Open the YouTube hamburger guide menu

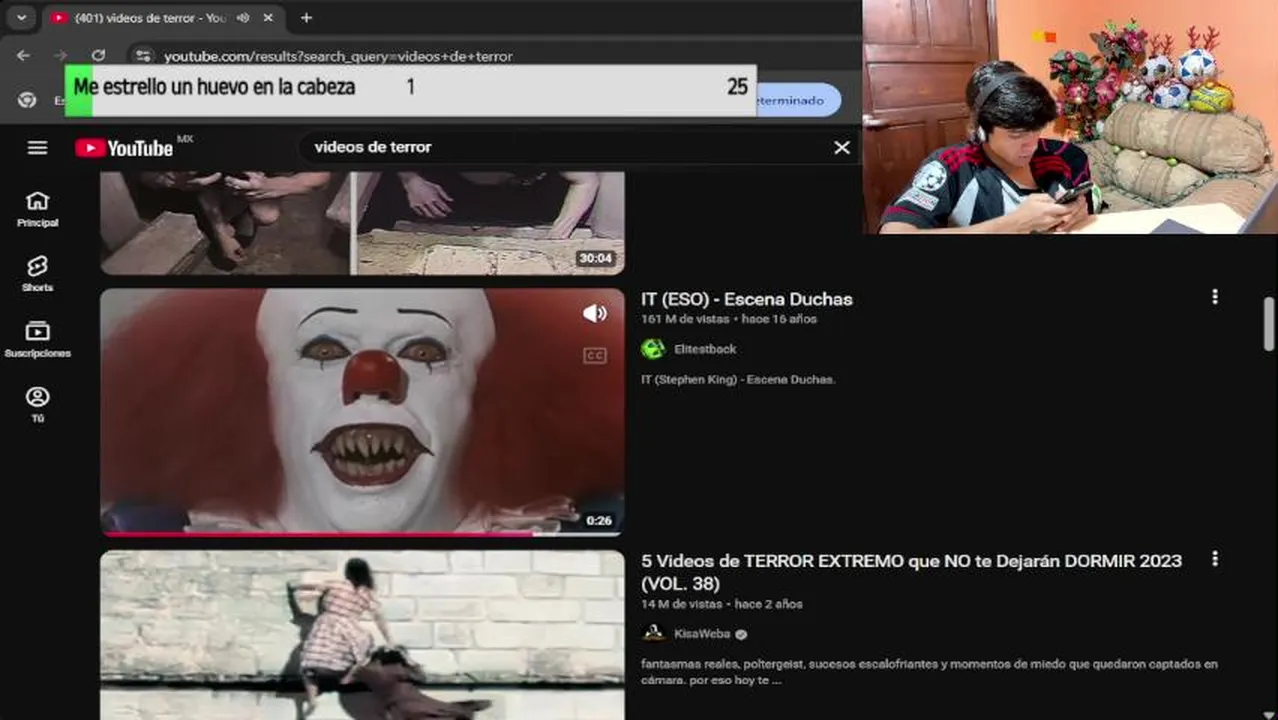pyautogui.click(x=37, y=148)
